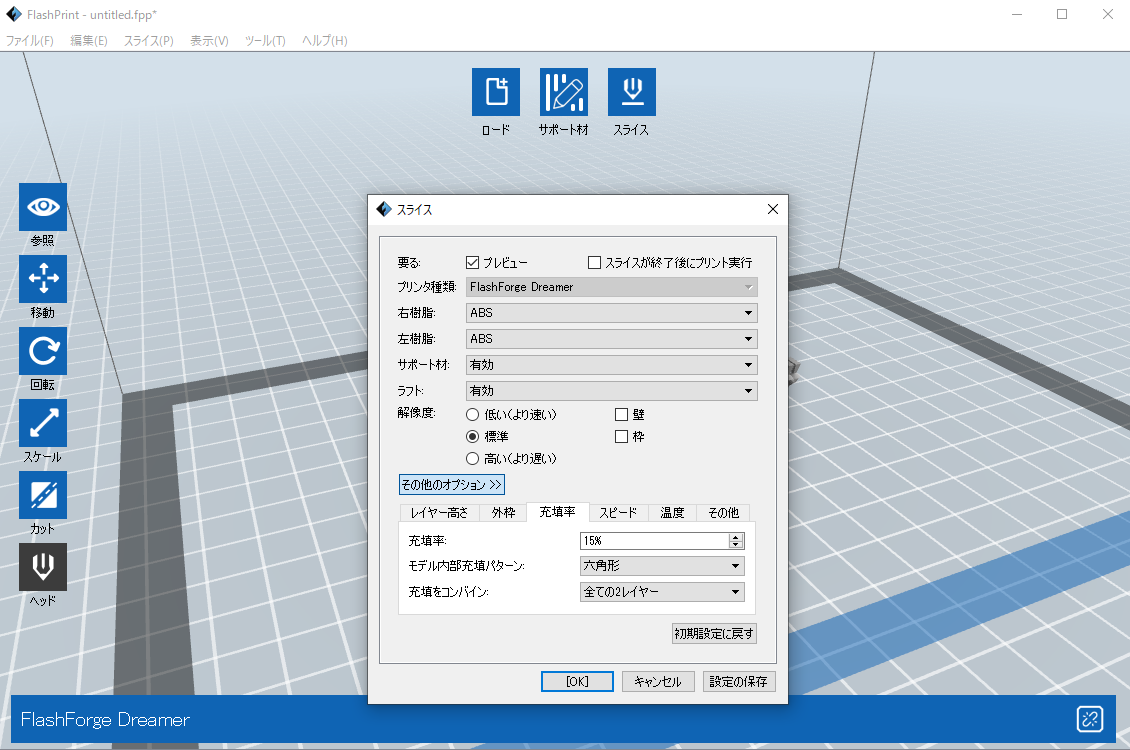The width and height of the screenshot is (1130, 750).
Task: Click 初期設定に戻す button
Action: pyautogui.click(x=714, y=633)
